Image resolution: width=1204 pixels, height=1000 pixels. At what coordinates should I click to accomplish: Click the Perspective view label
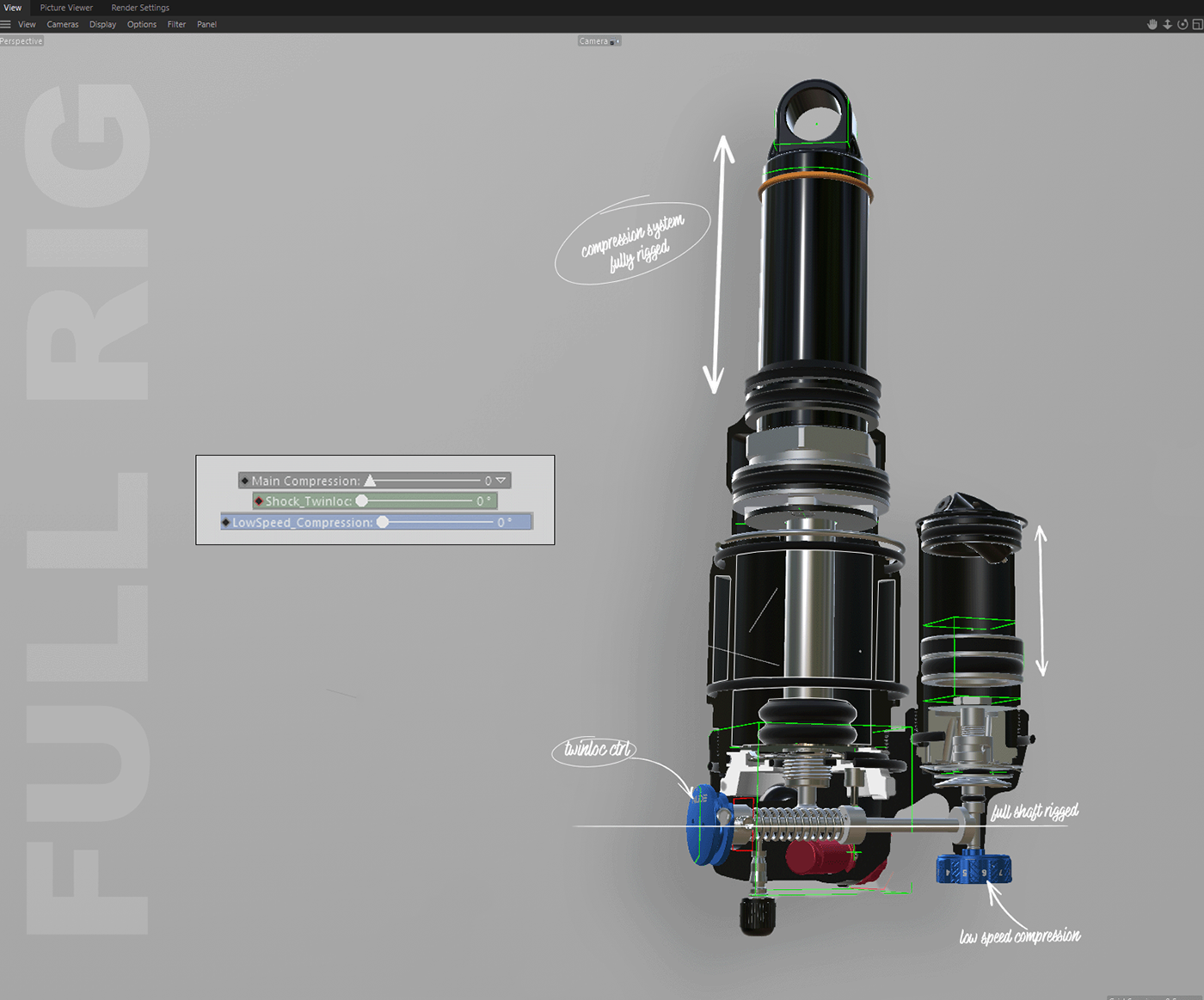[21, 40]
